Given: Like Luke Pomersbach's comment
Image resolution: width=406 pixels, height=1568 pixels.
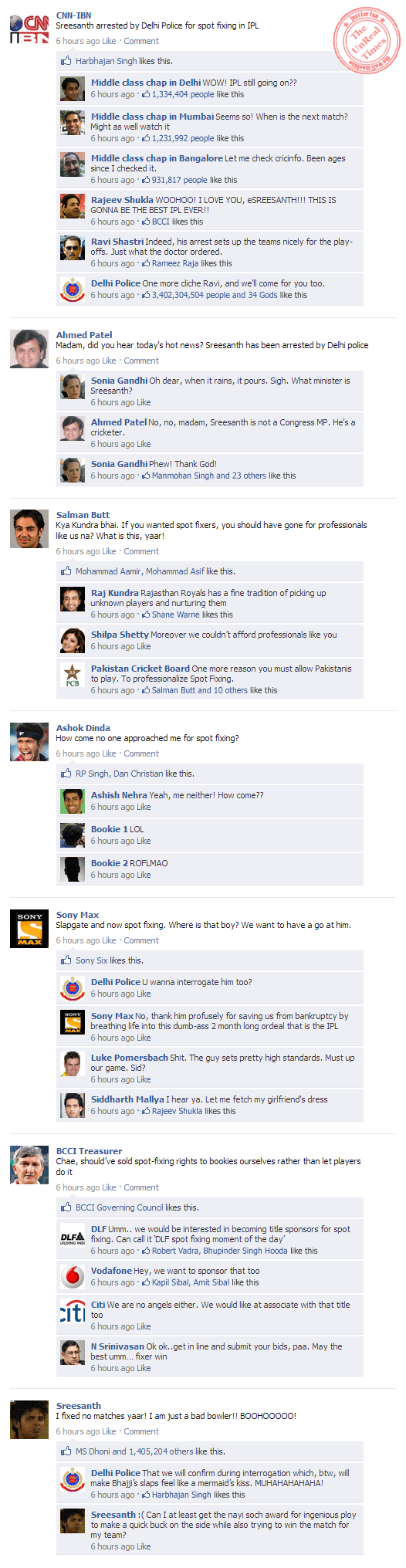Looking at the screenshot, I should point(144,1079).
